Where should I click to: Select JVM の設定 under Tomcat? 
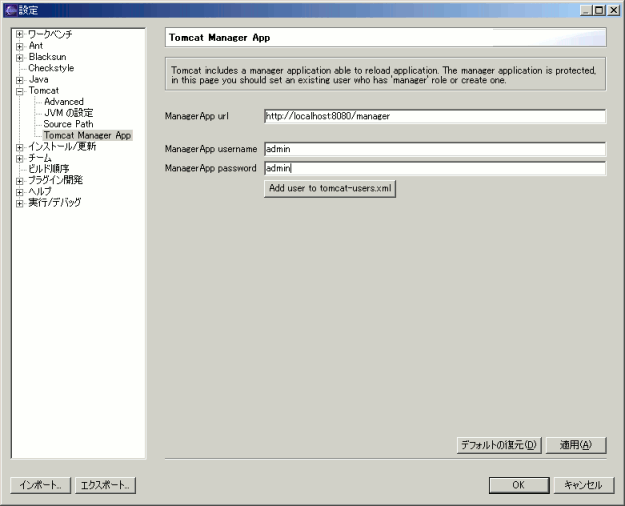68,113
